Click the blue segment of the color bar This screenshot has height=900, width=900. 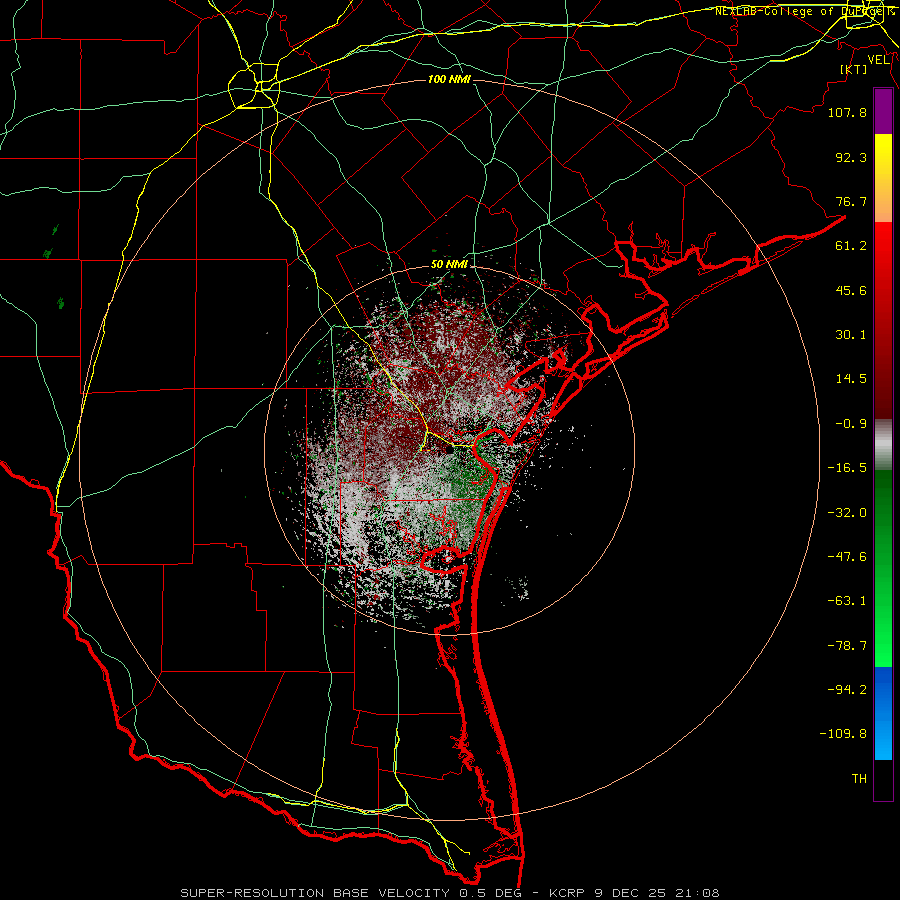point(883,713)
